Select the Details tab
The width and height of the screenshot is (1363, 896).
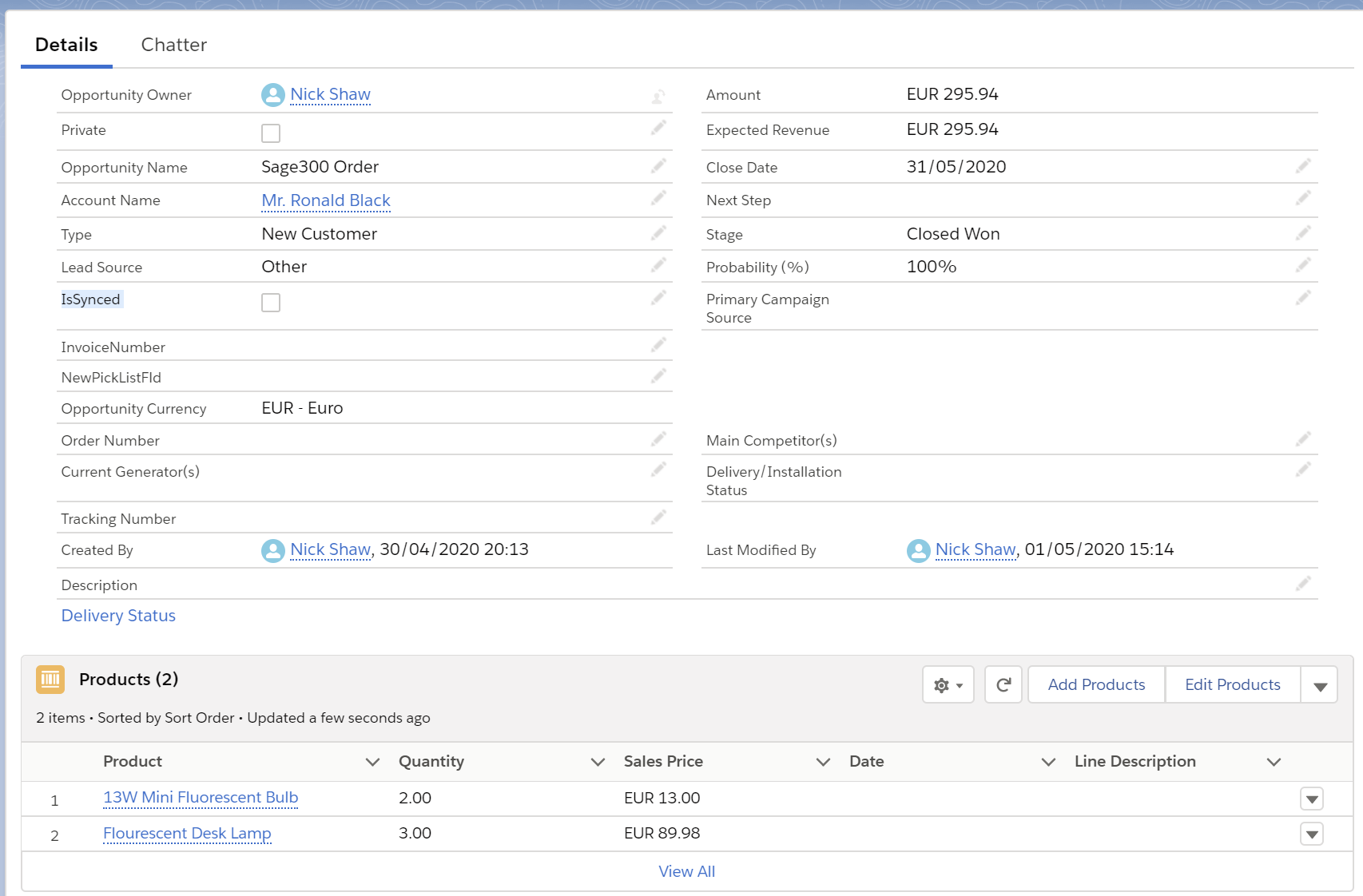tap(66, 45)
